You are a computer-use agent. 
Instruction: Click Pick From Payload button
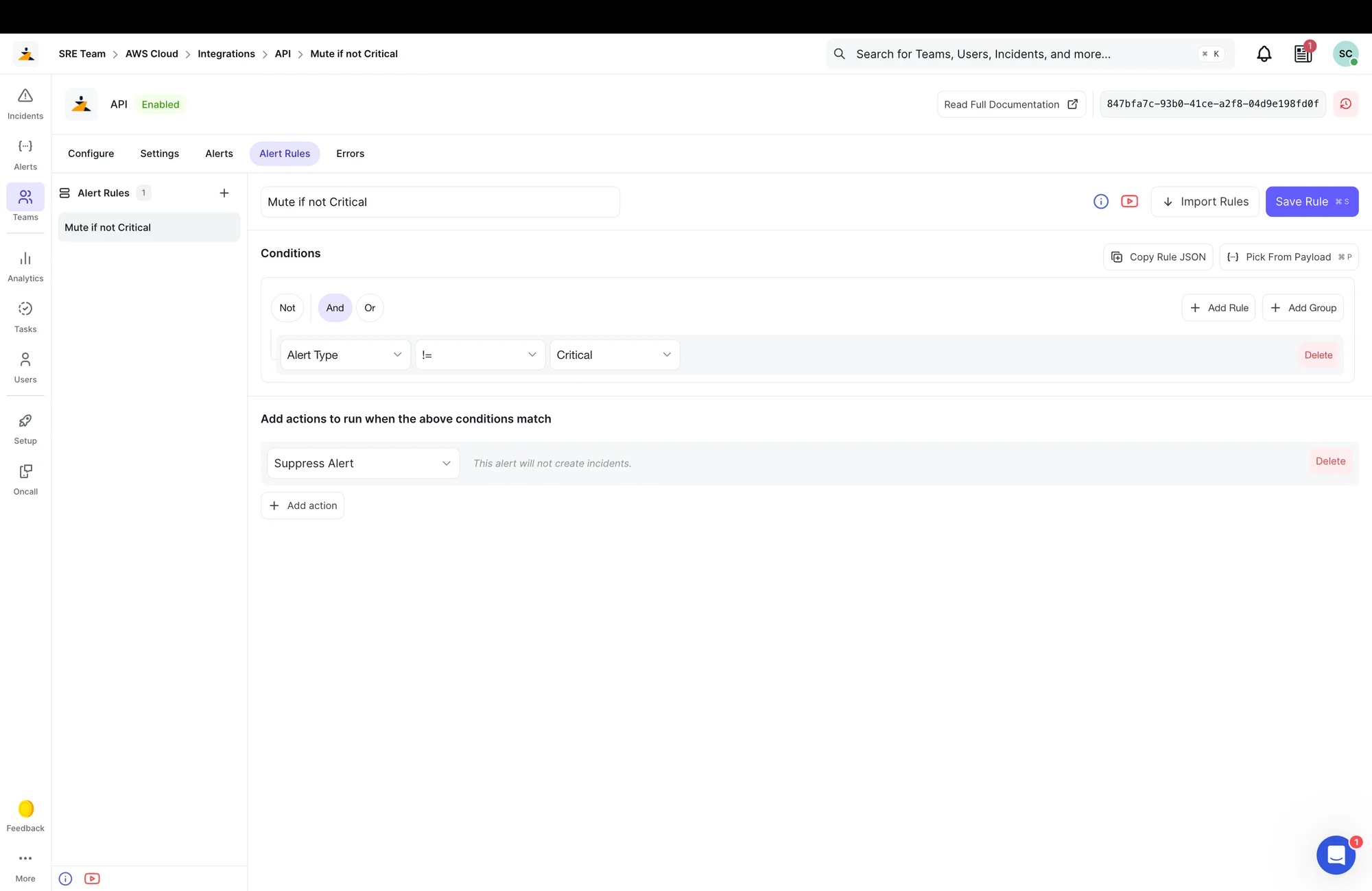click(x=1289, y=257)
